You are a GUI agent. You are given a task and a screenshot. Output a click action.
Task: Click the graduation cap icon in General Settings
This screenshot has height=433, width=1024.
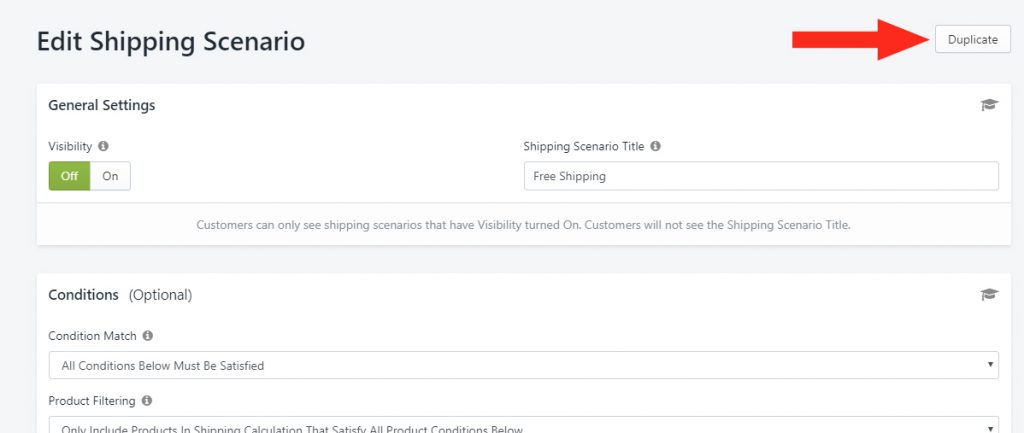tap(989, 105)
